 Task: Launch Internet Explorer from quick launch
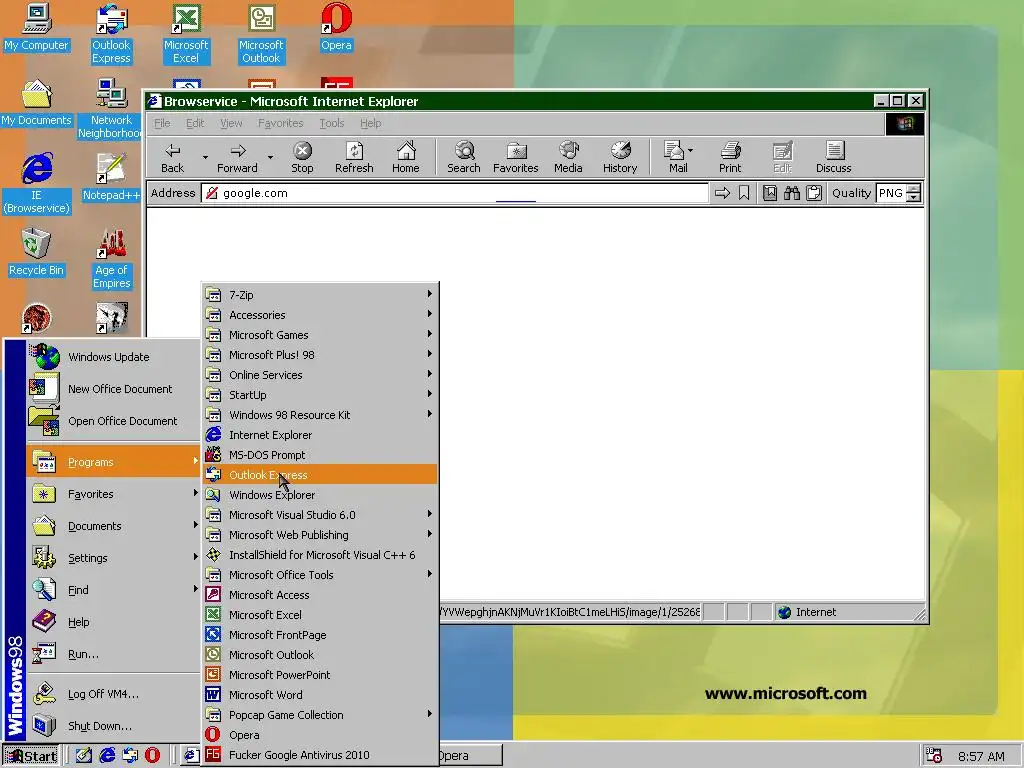click(x=106, y=756)
